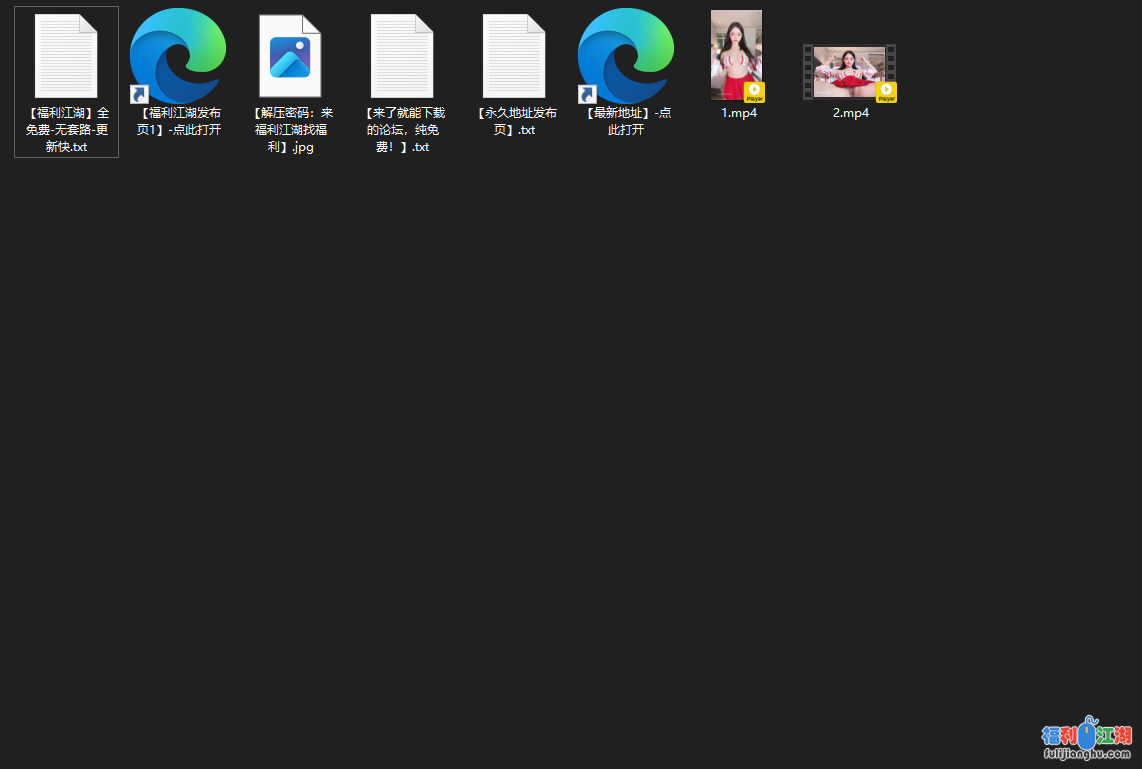Click the 福利江湖发布页1 -点此打开 filename text
Screen dimensions: 1142x769
pyautogui.click(x=178, y=121)
